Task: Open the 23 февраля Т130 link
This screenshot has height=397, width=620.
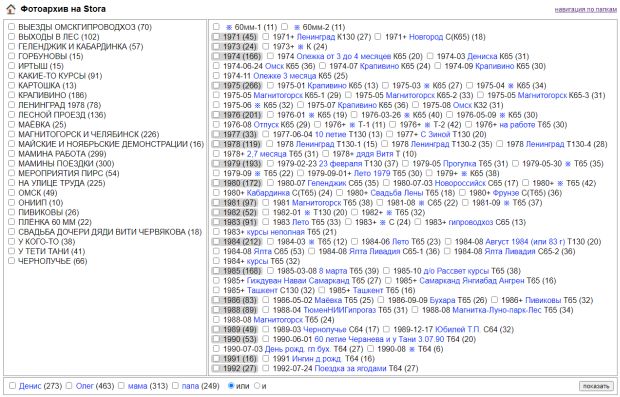Action: 340,164
